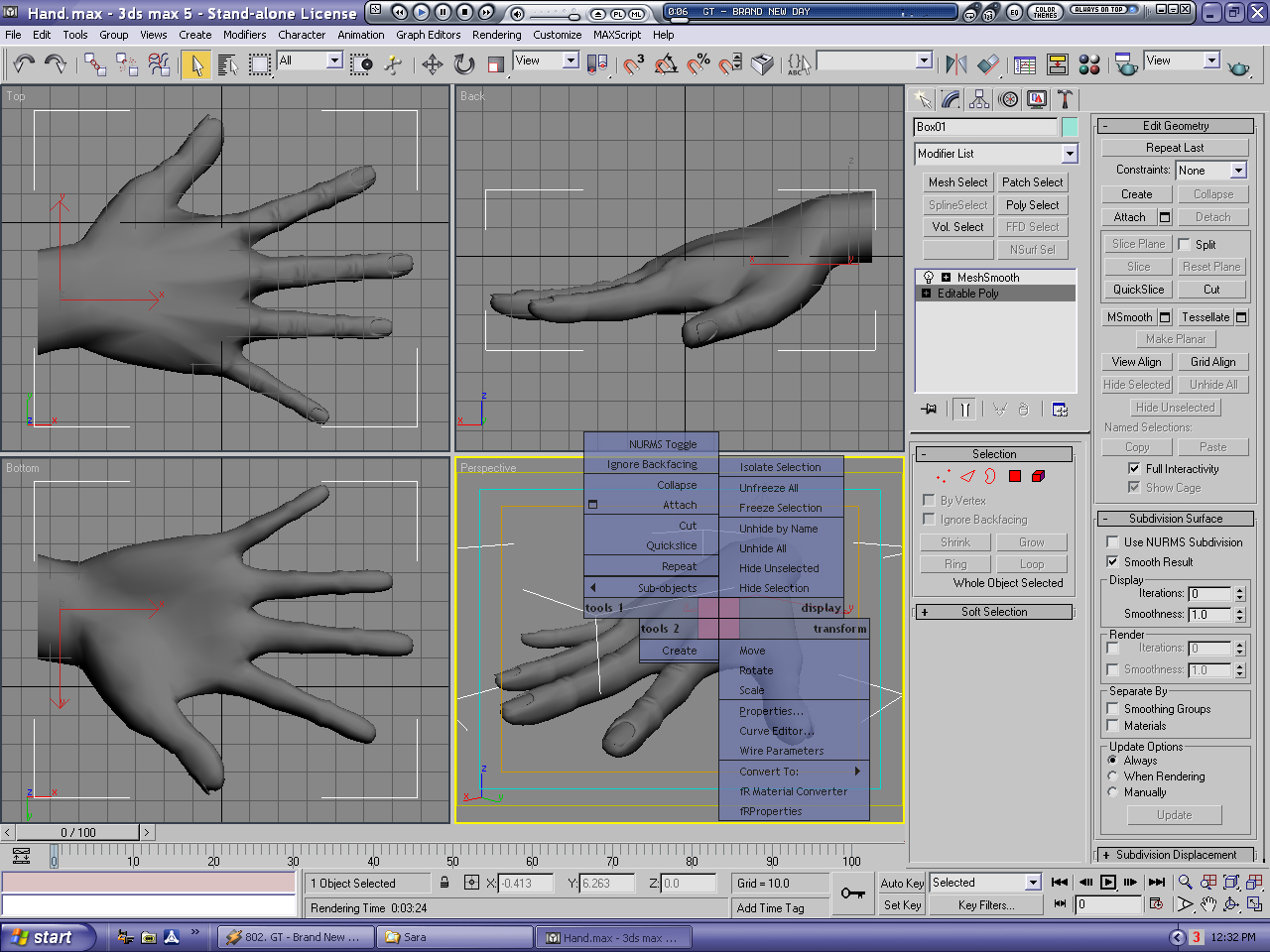Choose Isolate Selection in quad menu

coord(780,467)
